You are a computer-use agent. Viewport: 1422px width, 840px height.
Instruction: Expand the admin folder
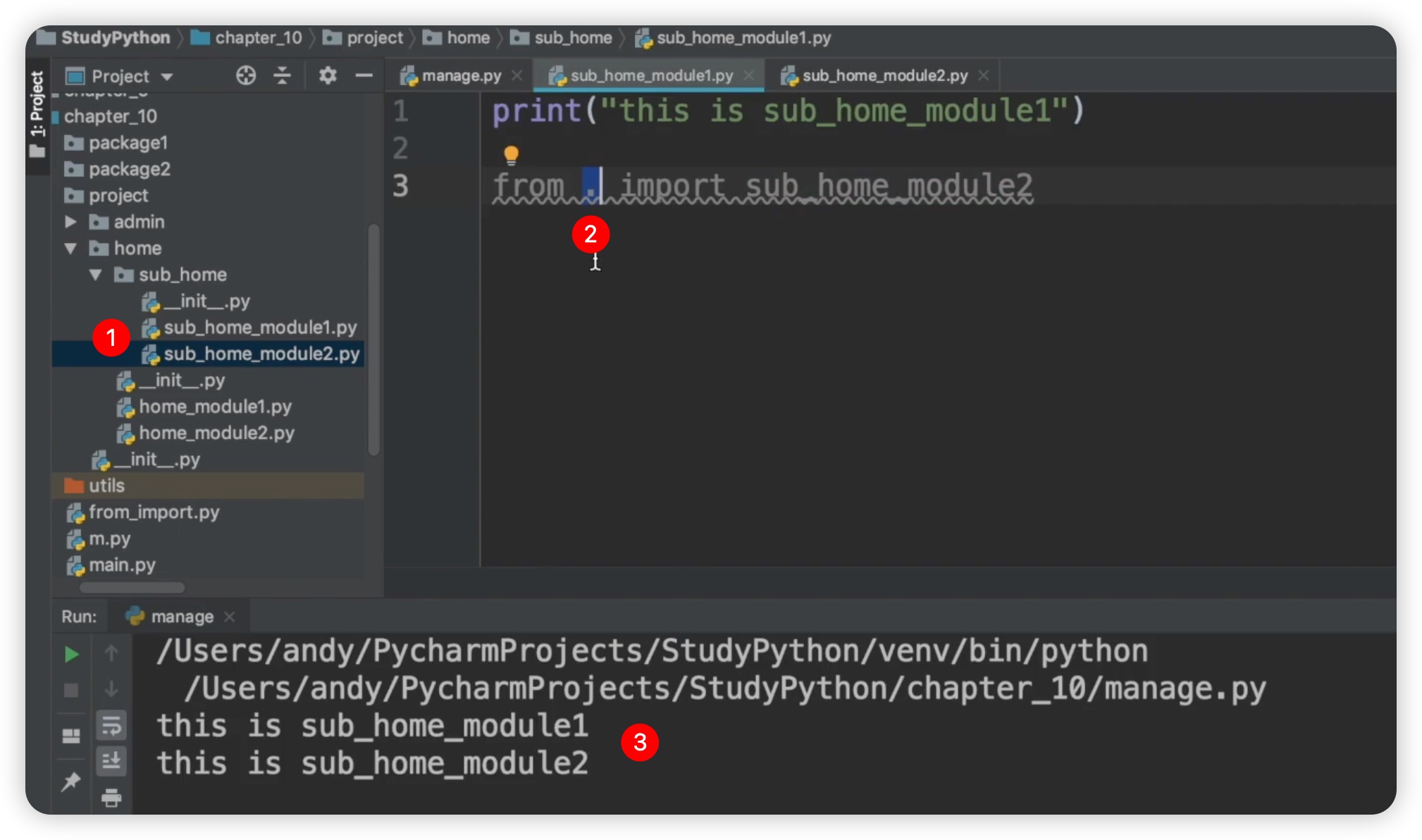point(70,222)
